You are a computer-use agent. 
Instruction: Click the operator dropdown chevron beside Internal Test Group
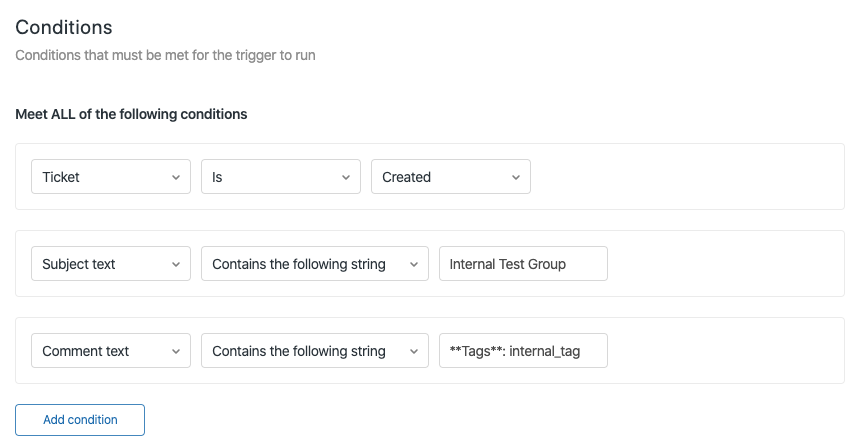coord(414,264)
